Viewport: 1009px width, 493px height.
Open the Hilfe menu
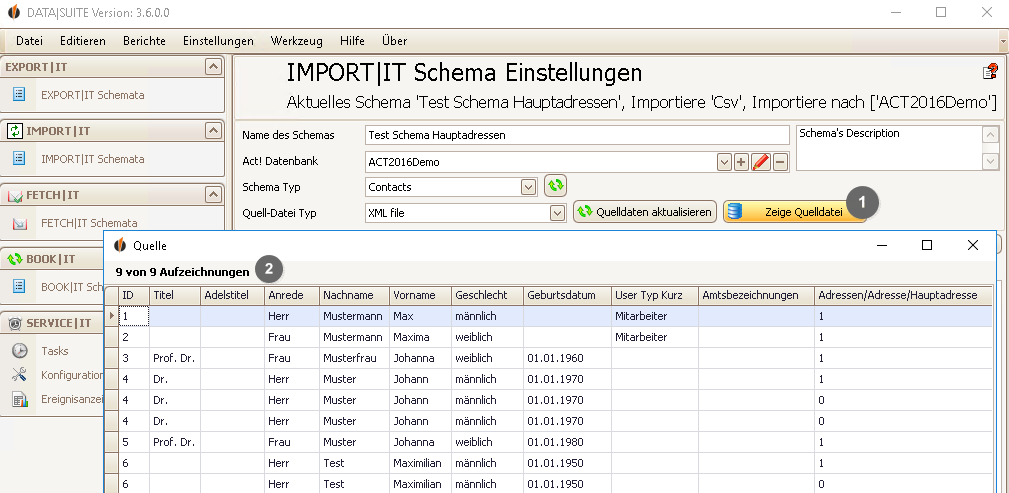(352, 41)
